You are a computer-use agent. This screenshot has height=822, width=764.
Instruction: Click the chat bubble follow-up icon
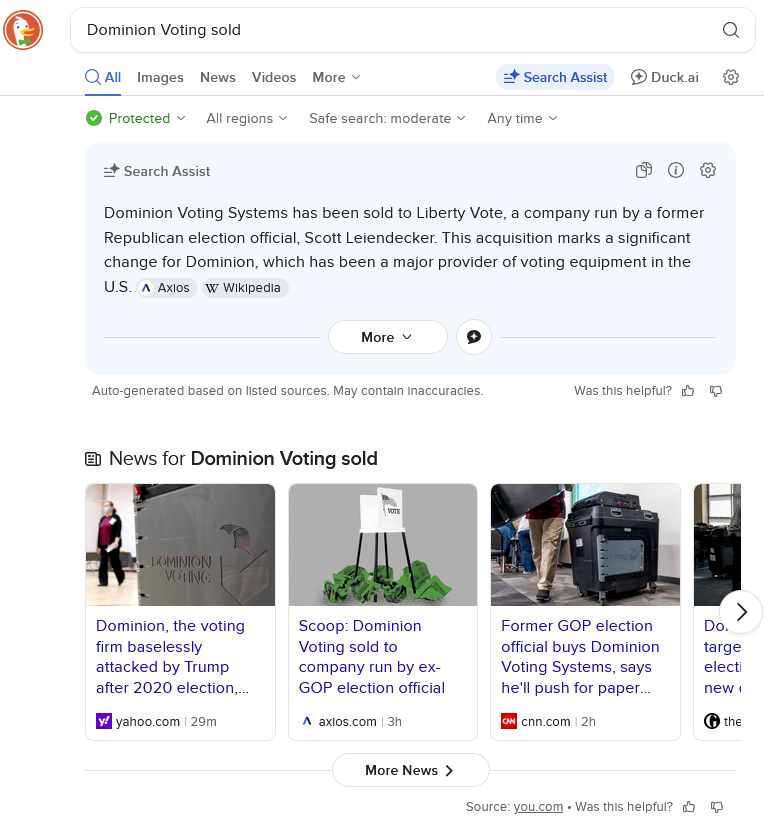point(474,337)
